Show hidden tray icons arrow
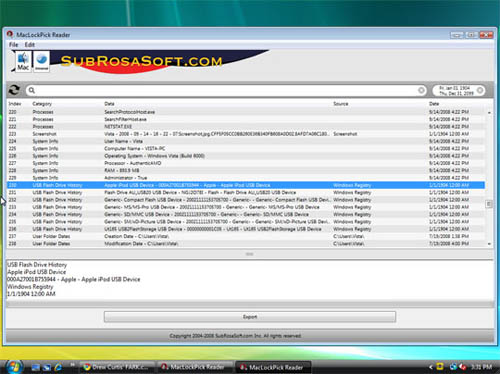 (431, 367)
